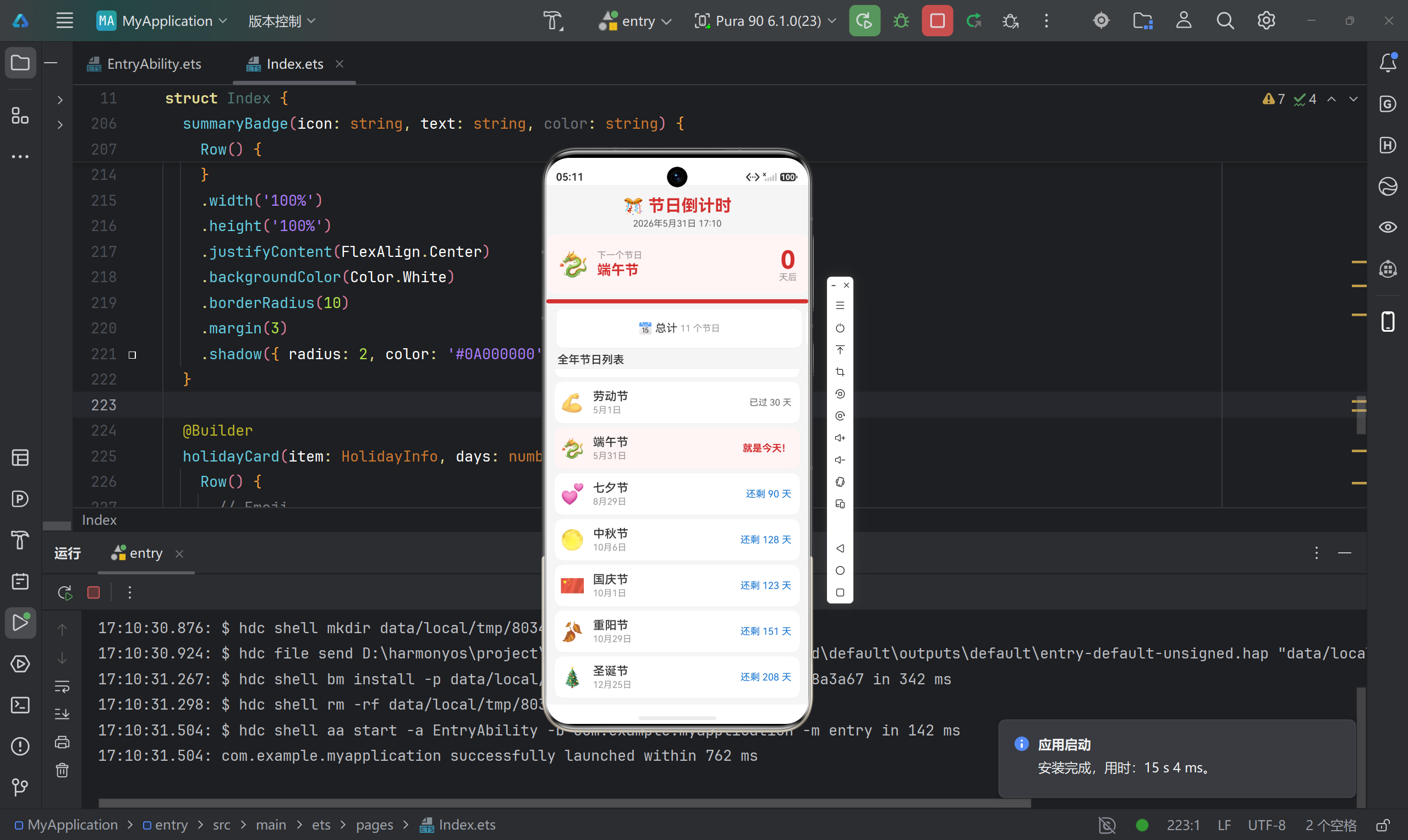
Task: Open the entry run configuration dropdown
Action: point(635,21)
